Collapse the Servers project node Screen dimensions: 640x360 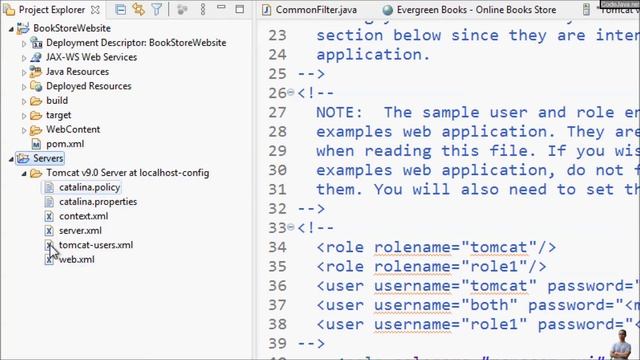pyautogui.click(x=11, y=159)
